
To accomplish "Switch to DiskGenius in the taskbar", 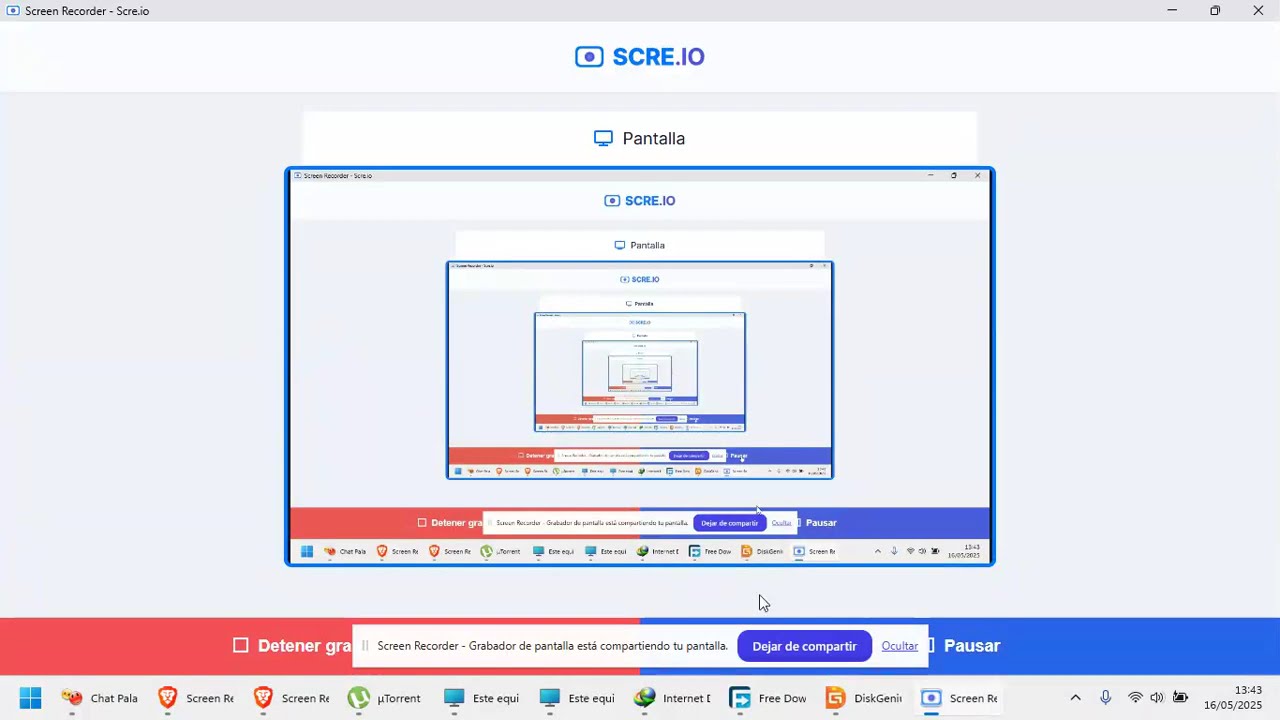I will coord(865,698).
